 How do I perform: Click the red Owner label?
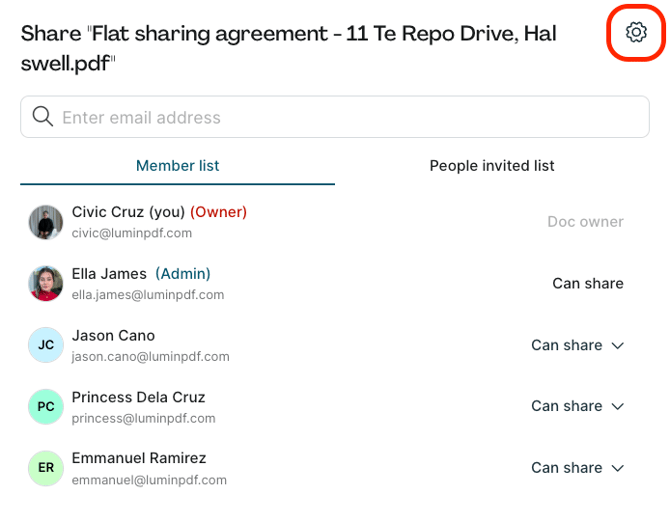[218, 212]
